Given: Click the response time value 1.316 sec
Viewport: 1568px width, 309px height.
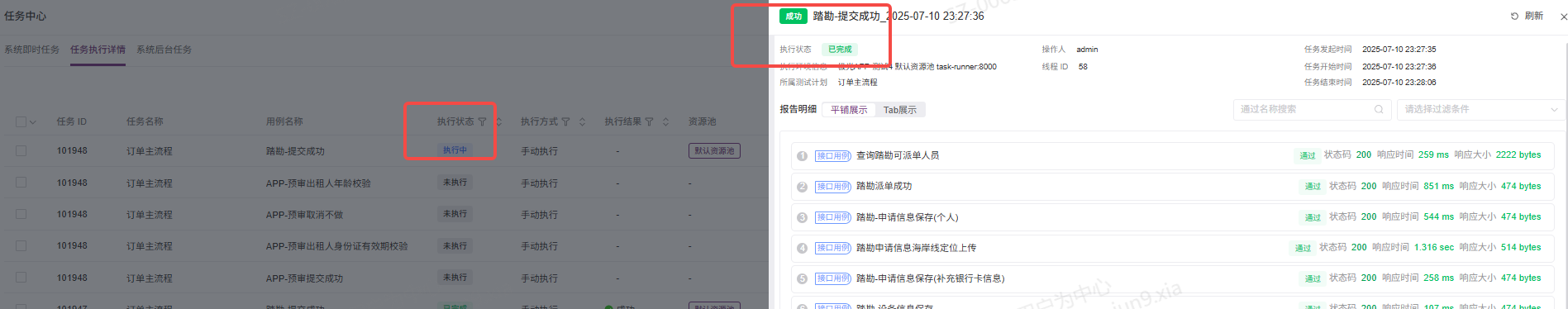Looking at the screenshot, I should tap(1433, 248).
